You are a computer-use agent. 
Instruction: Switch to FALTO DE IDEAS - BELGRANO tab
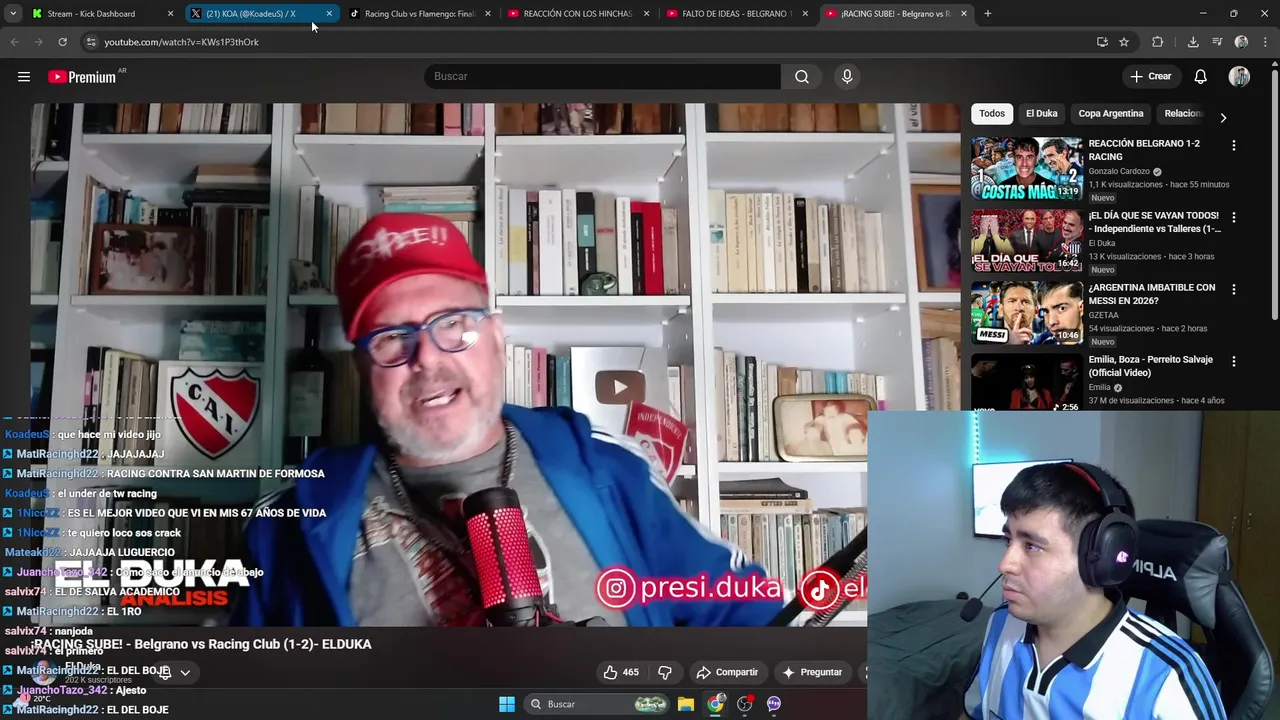coord(737,14)
